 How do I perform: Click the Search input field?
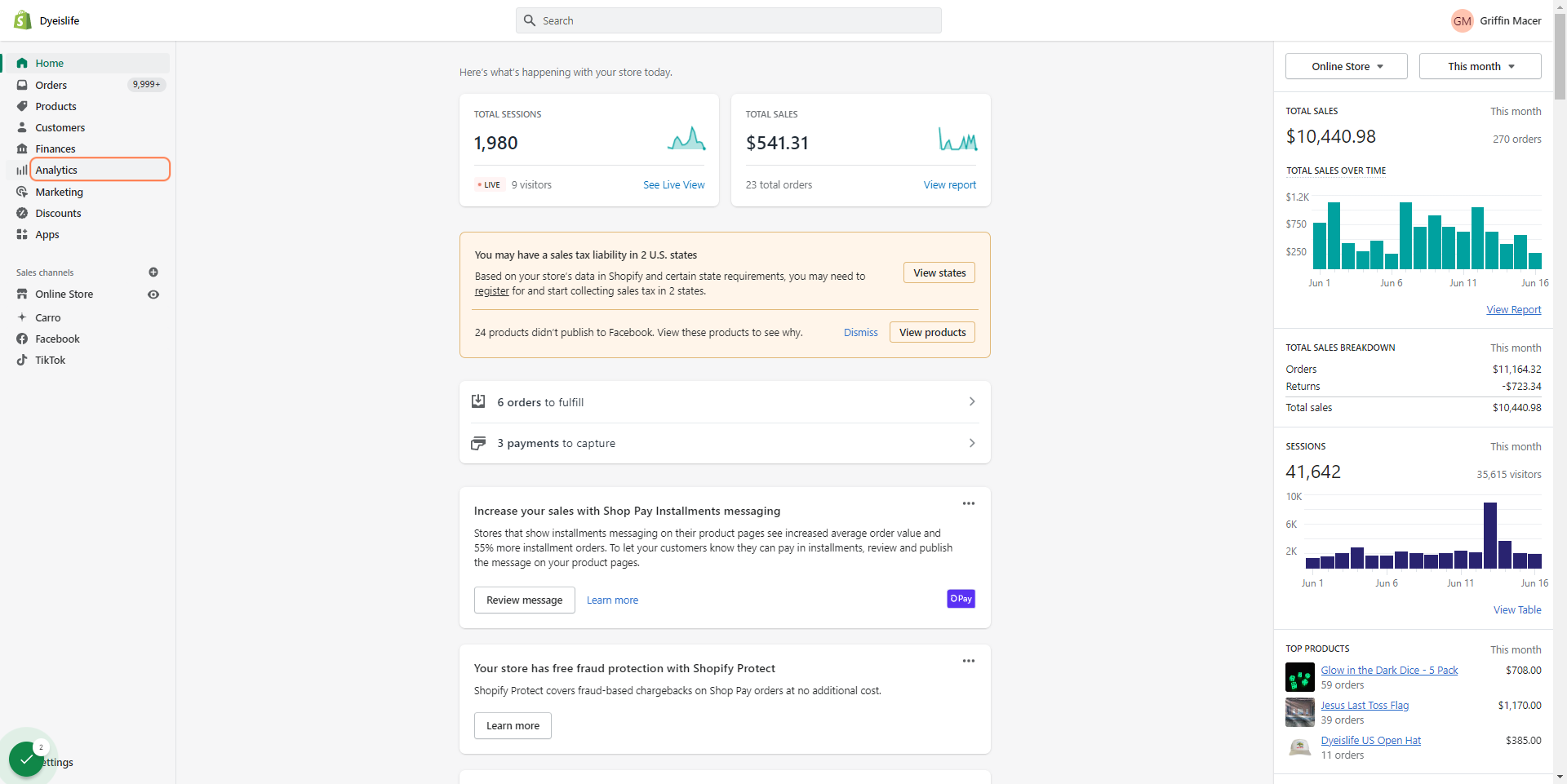729,20
